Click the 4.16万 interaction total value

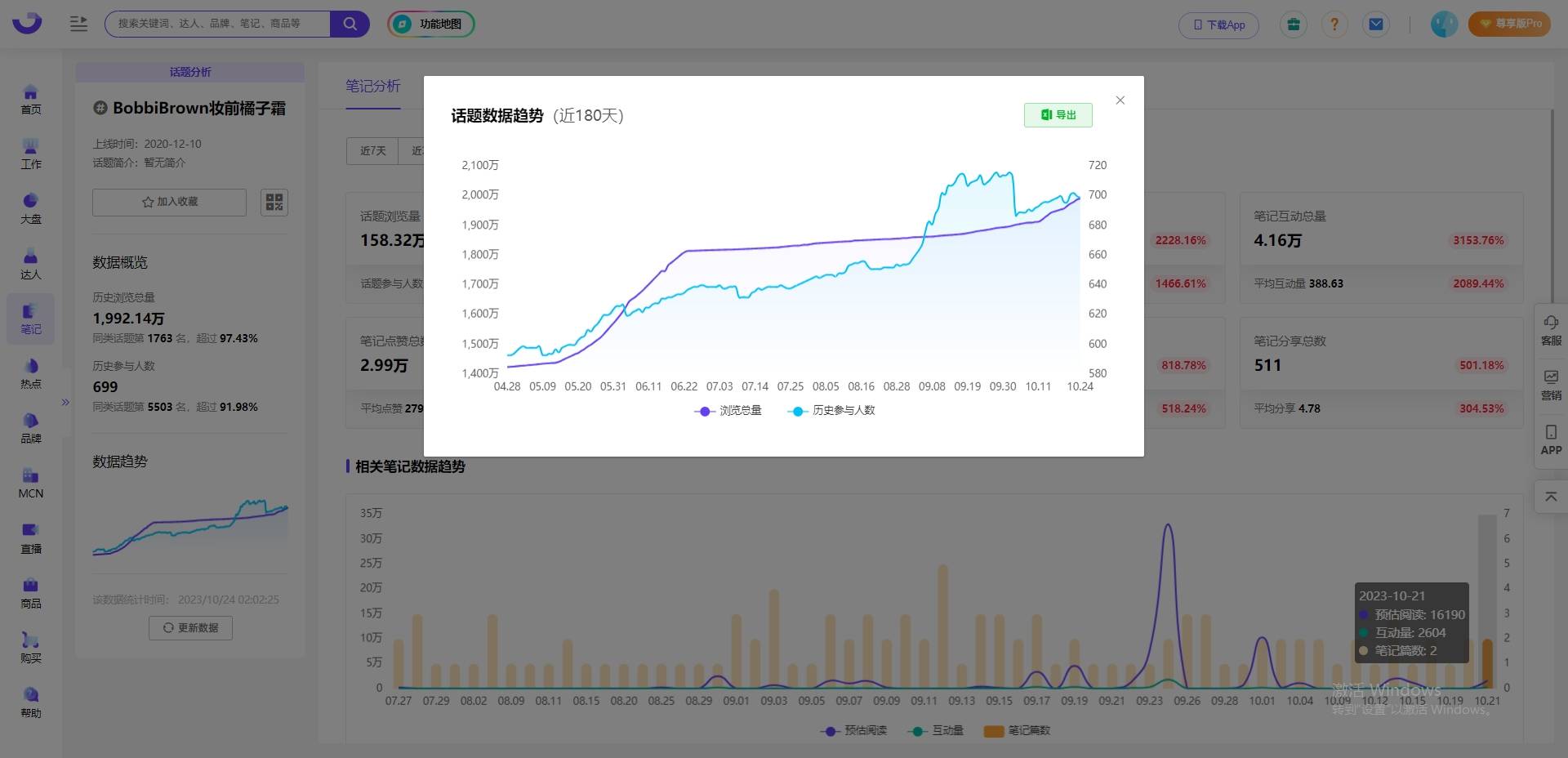click(1278, 240)
